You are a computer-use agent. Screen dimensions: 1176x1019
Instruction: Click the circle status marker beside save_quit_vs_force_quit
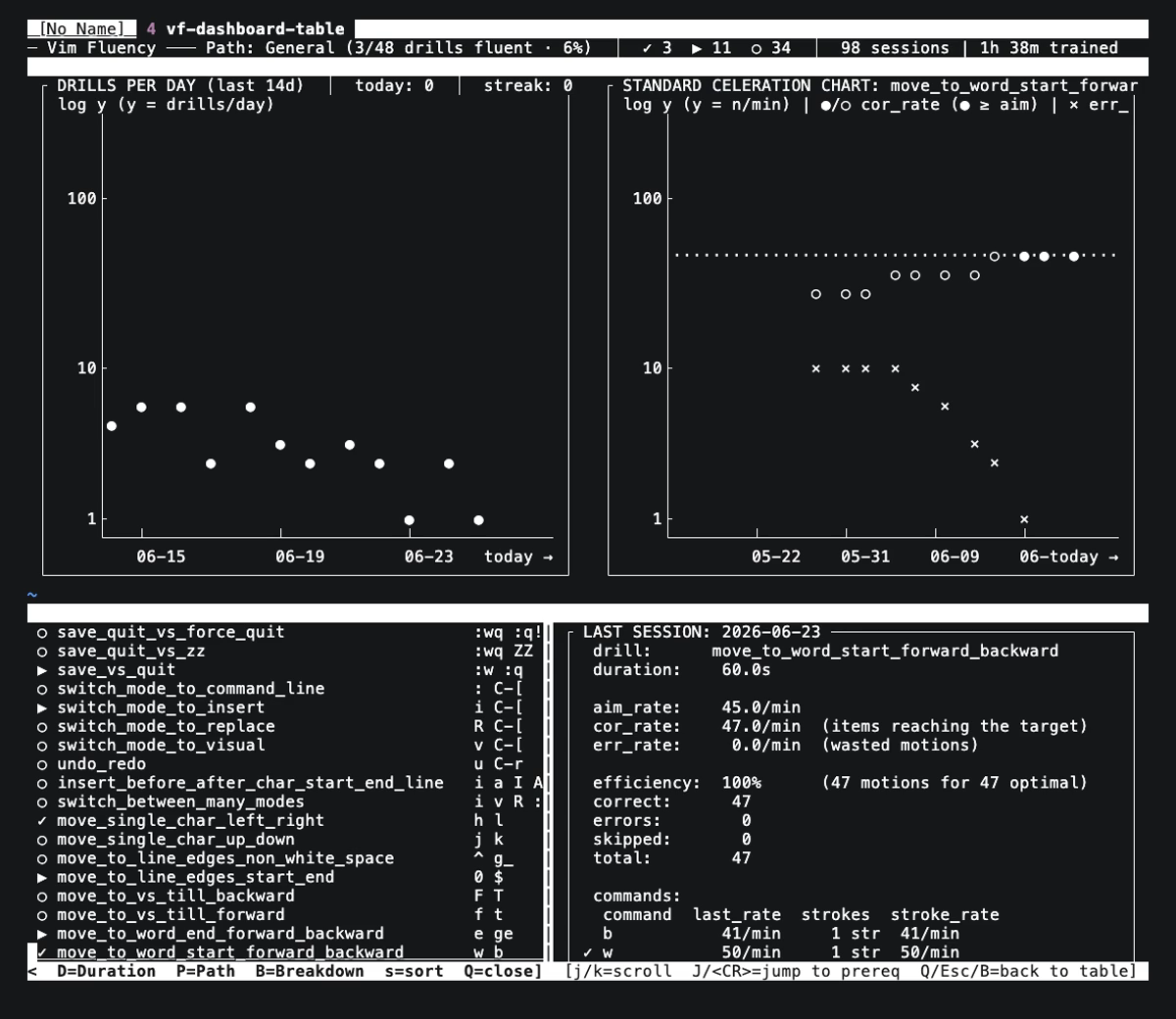click(42, 633)
